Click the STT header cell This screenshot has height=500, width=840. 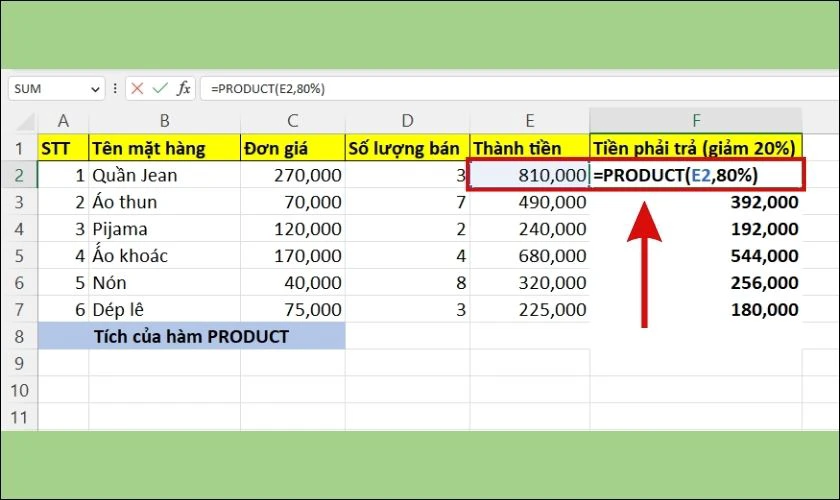click(63, 148)
